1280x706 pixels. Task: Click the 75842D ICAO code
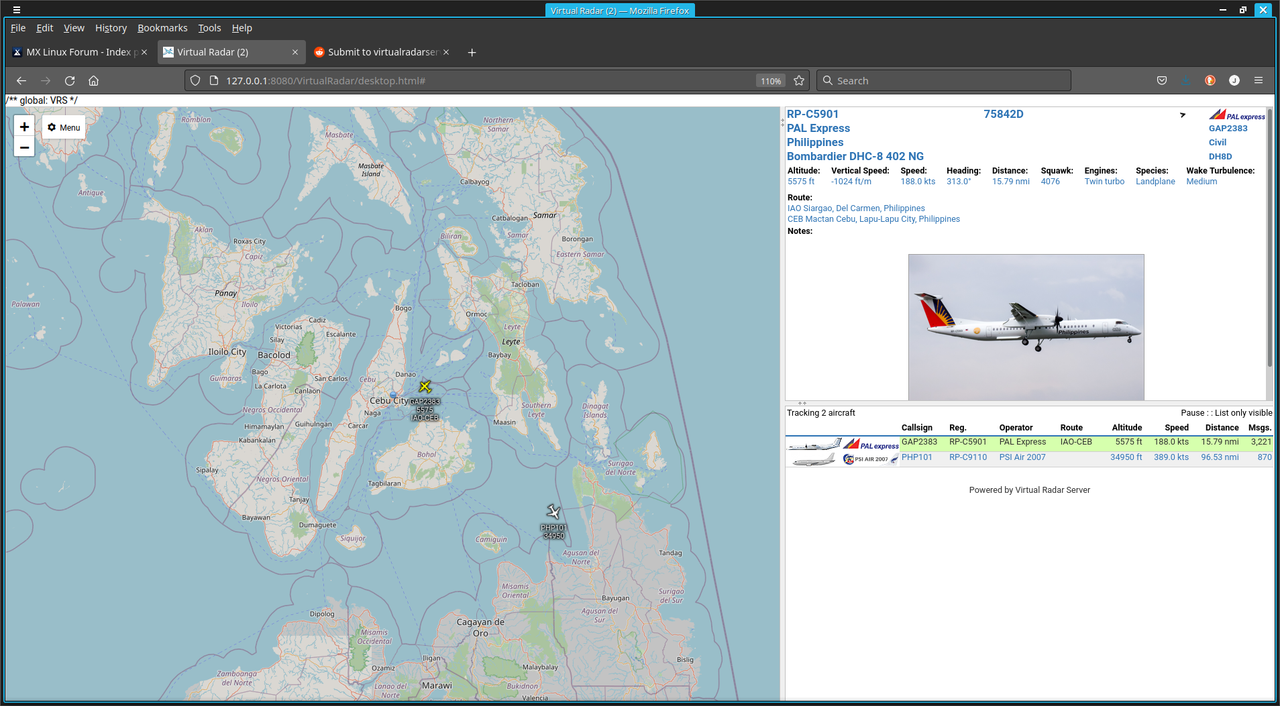[1004, 114]
